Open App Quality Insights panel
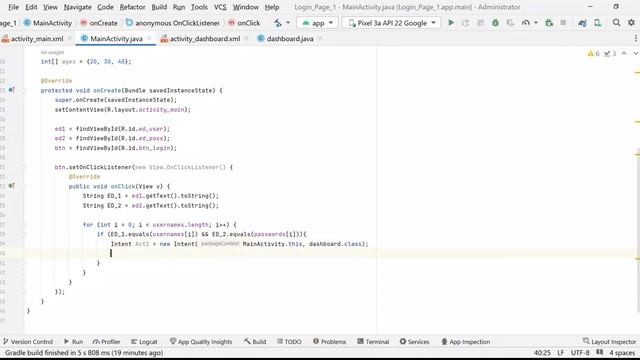Viewport: 640px width, 360px height. [201, 342]
